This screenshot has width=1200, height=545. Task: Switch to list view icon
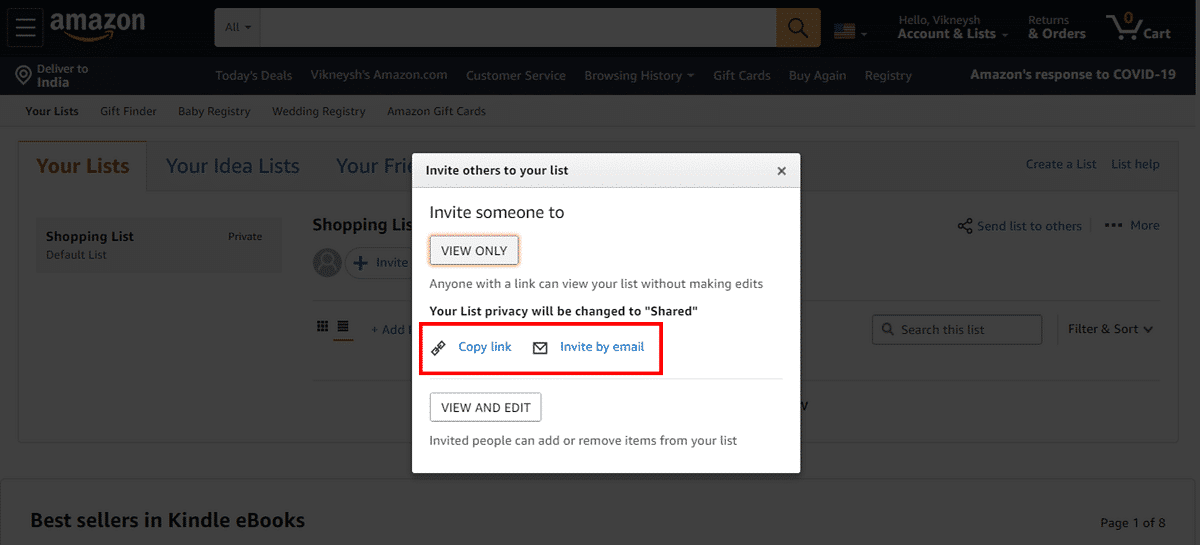tap(343, 326)
